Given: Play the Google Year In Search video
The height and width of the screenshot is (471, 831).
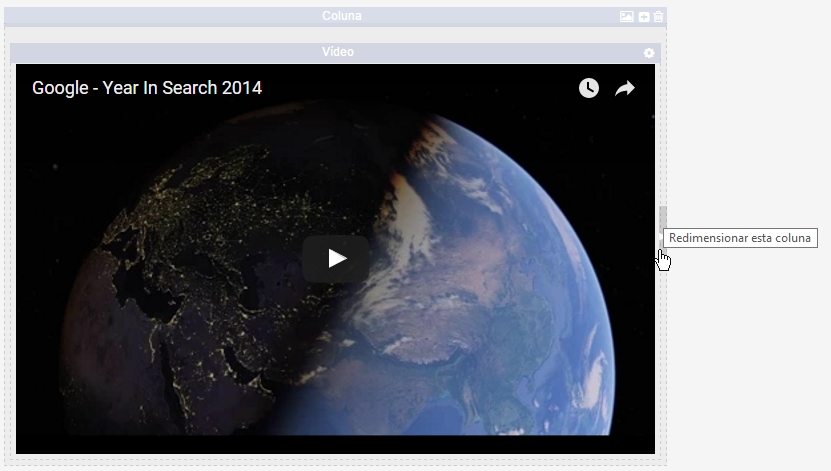Looking at the screenshot, I should 336,259.
